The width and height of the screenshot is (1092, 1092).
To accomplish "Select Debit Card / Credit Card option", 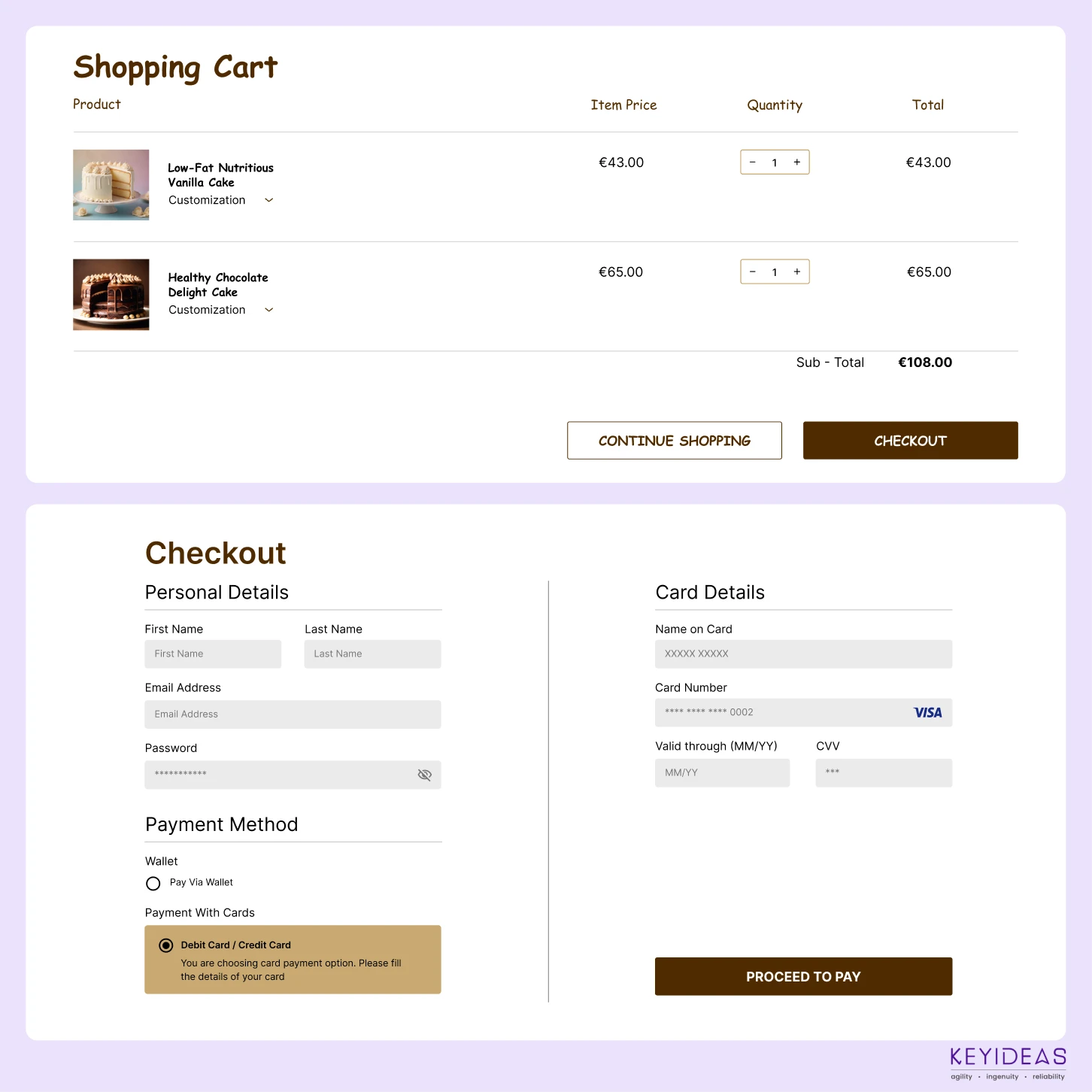I will click(x=166, y=945).
